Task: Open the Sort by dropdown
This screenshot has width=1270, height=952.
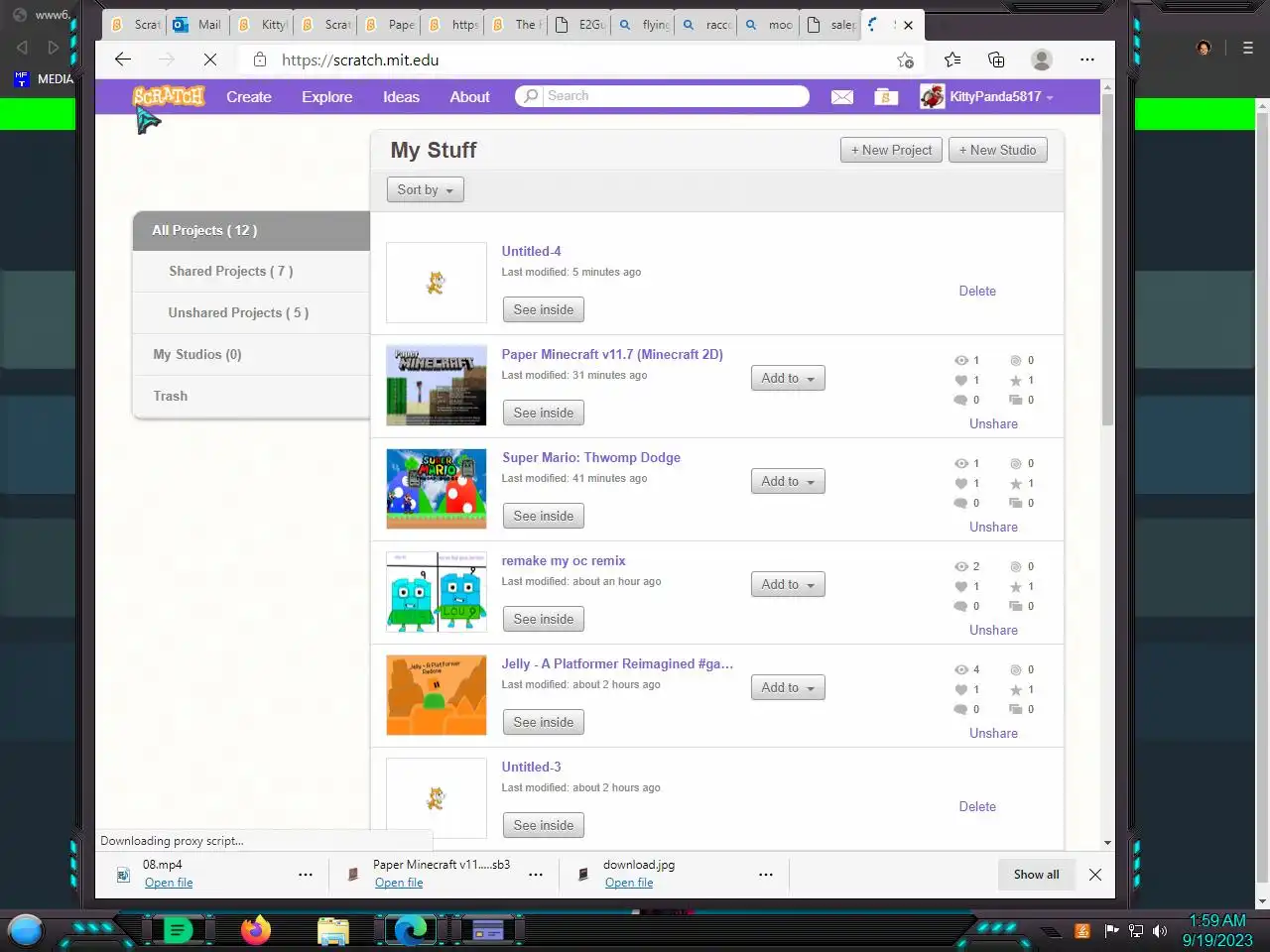Action: 425,189
